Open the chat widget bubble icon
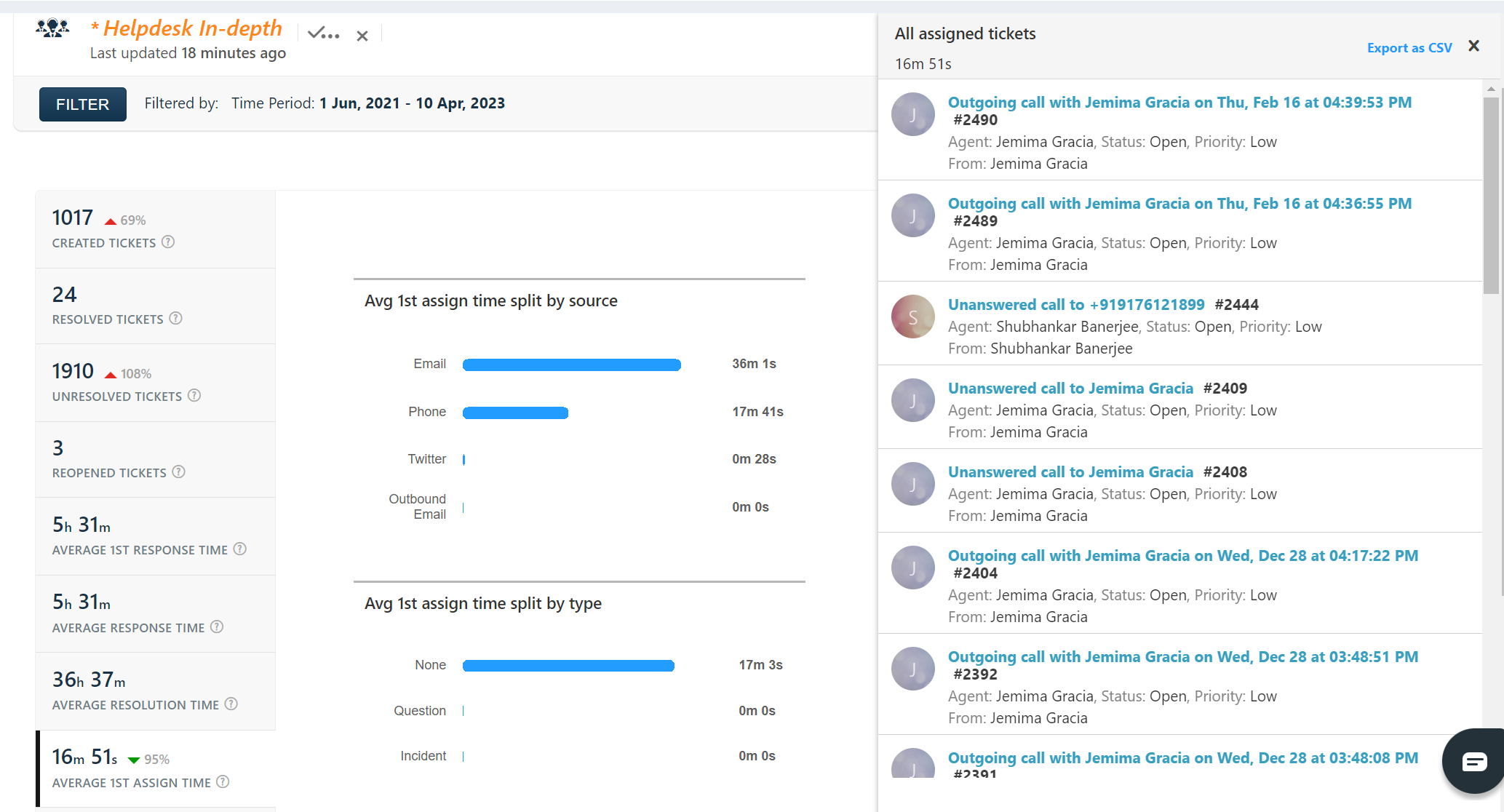The height and width of the screenshot is (812, 1504). [x=1474, y=762]
